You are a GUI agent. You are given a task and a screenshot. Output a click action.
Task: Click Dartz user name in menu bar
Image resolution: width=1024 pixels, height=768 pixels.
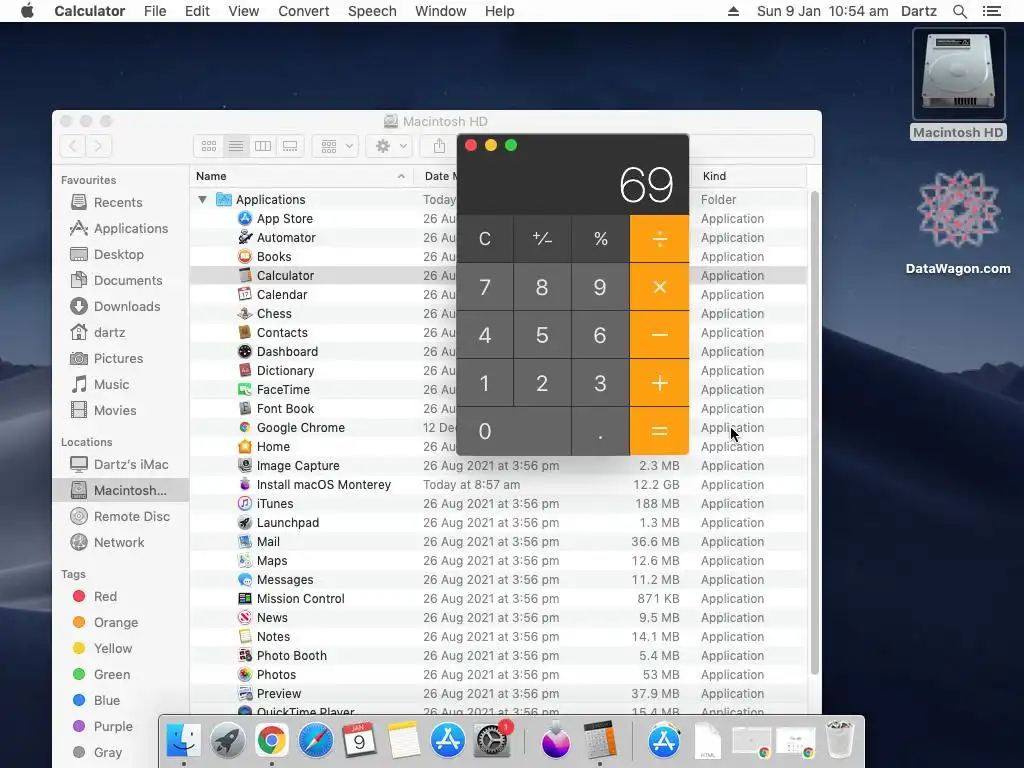coord(919,11)
